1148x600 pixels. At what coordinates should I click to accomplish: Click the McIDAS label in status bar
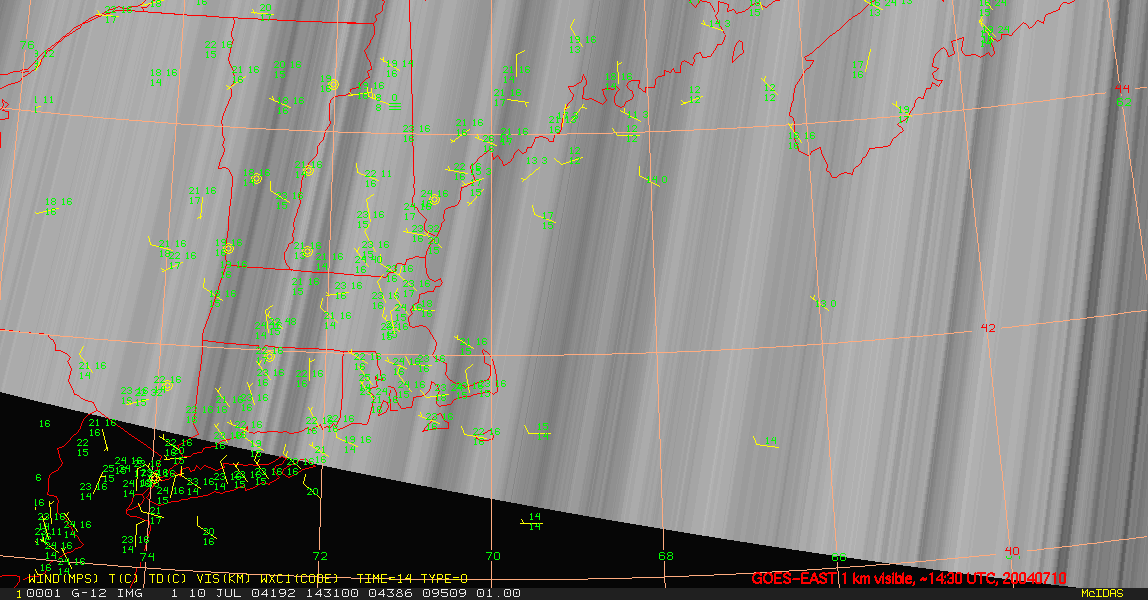coord(1102,593)
